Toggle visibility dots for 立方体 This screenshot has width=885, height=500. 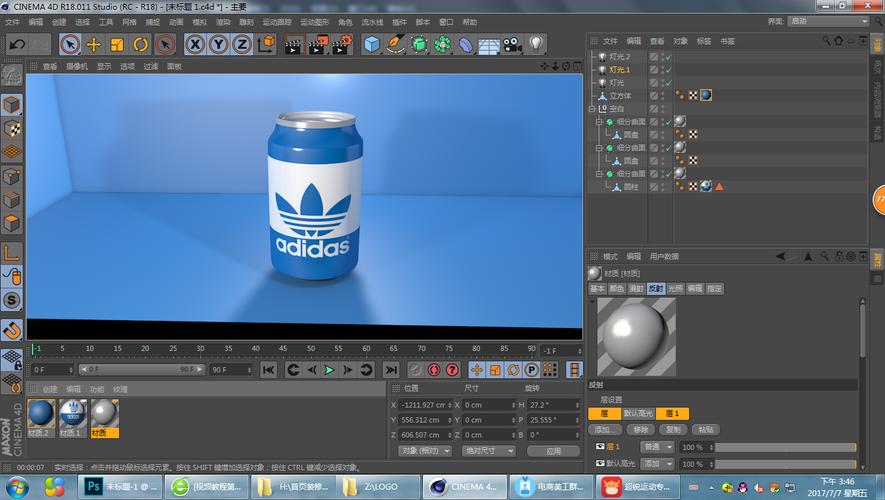663,96
